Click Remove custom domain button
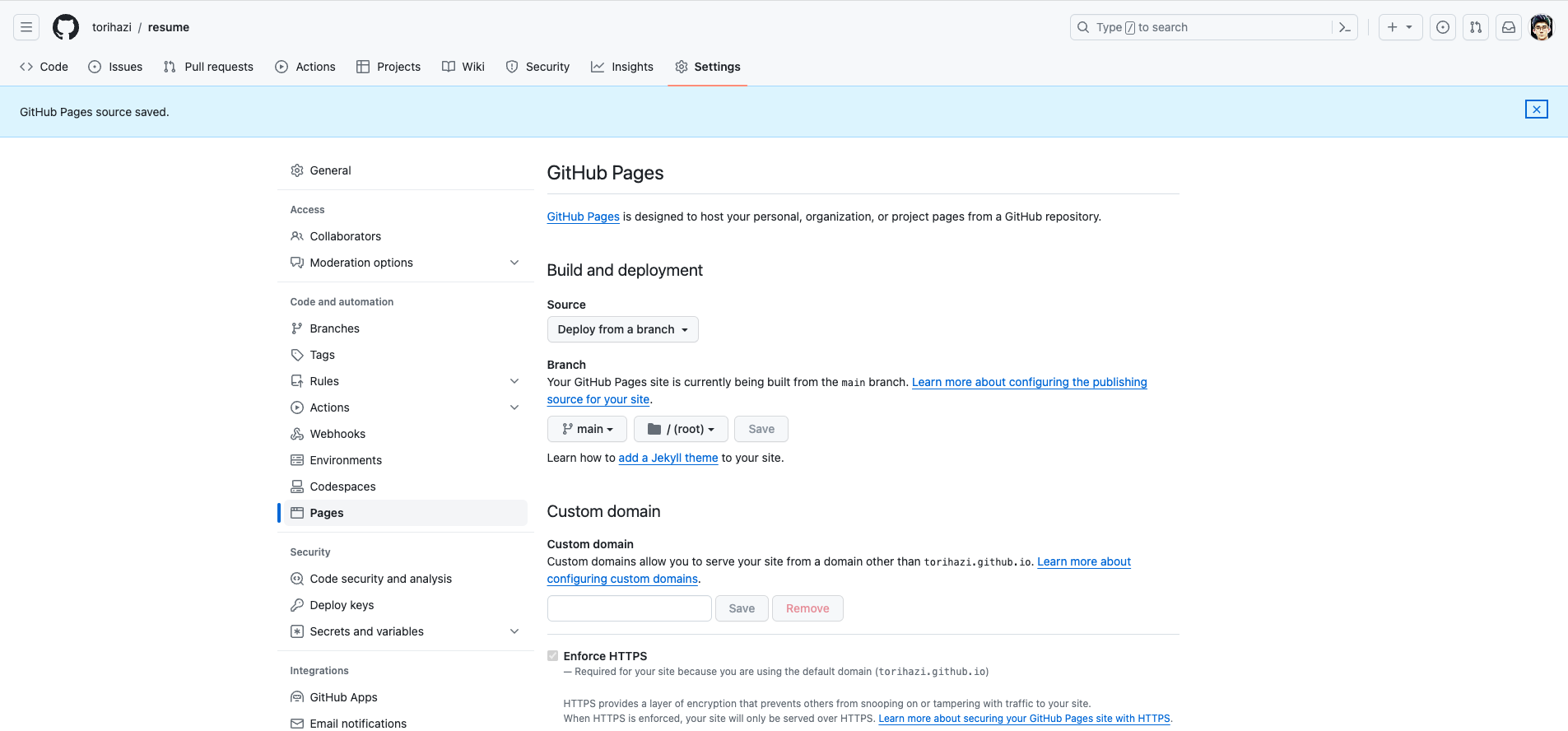 point(807,608)
